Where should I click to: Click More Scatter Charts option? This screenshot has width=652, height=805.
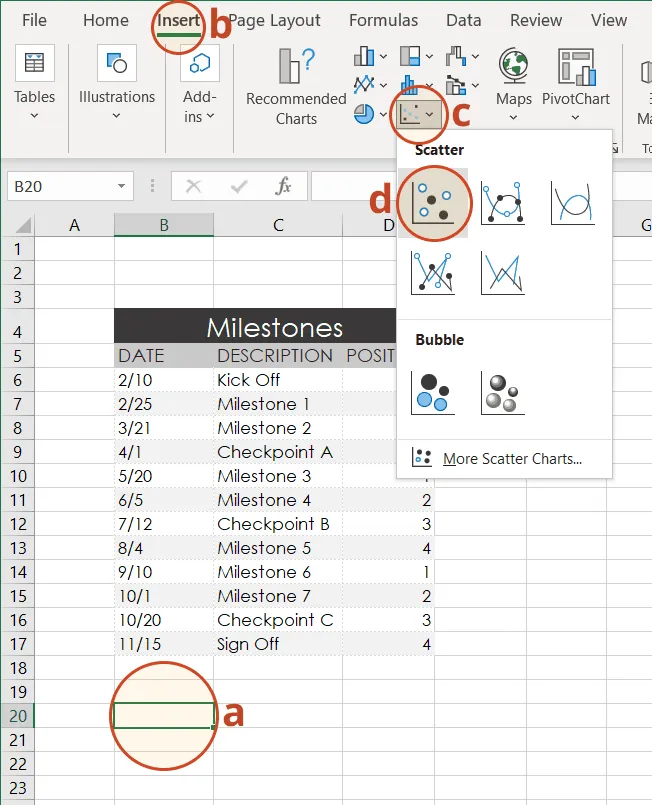(x=511, y=459)
